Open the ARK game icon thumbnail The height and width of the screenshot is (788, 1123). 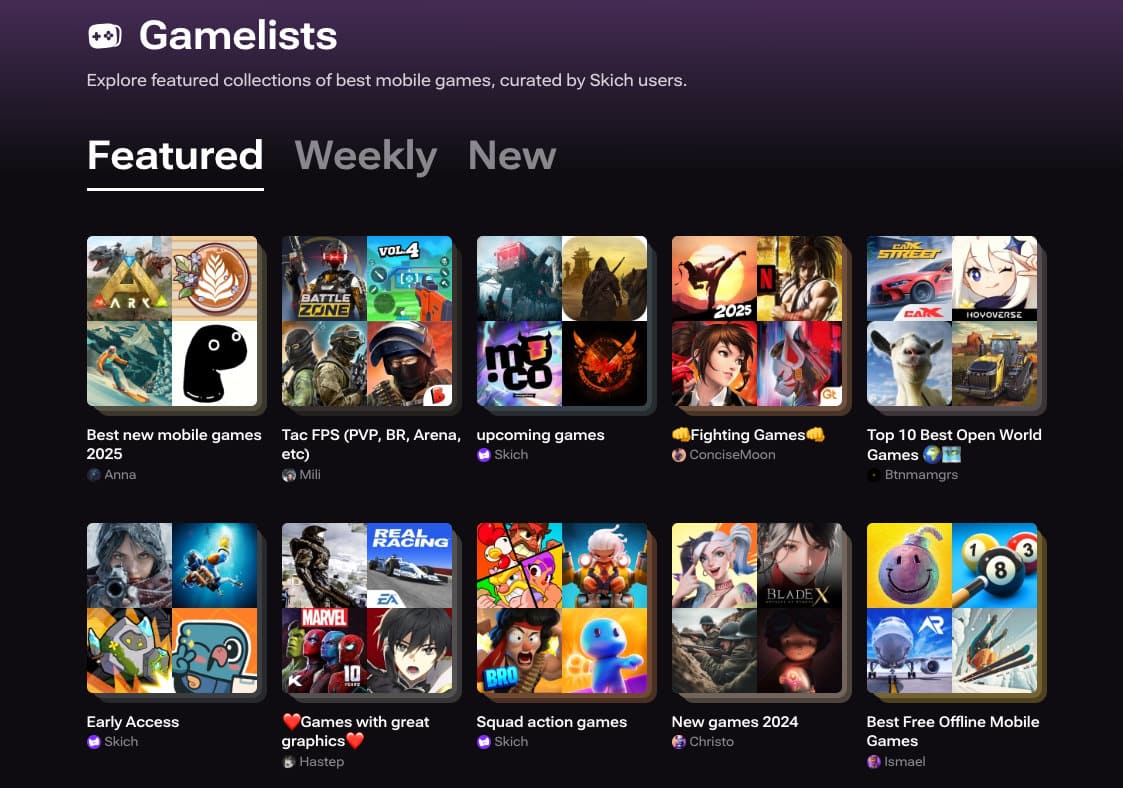click(129, 278)
